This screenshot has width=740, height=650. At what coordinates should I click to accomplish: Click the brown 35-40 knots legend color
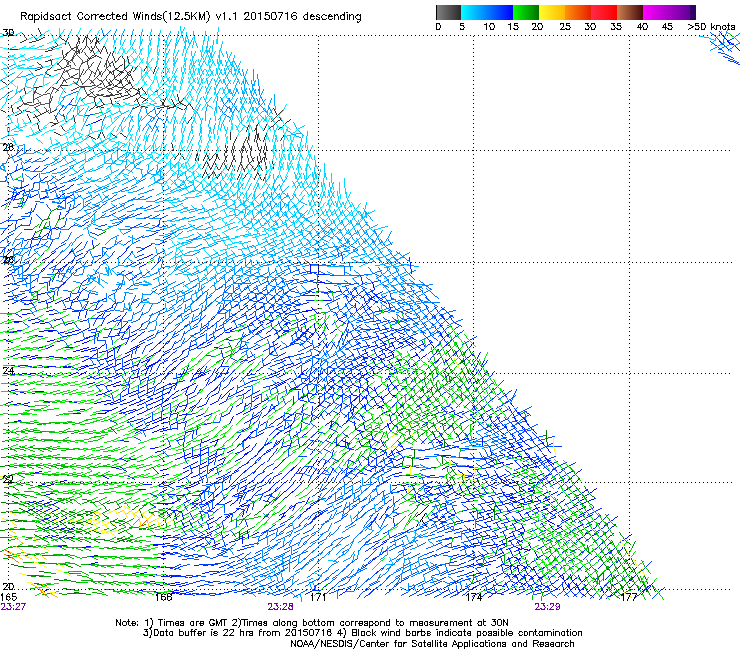tap(630, 12)
